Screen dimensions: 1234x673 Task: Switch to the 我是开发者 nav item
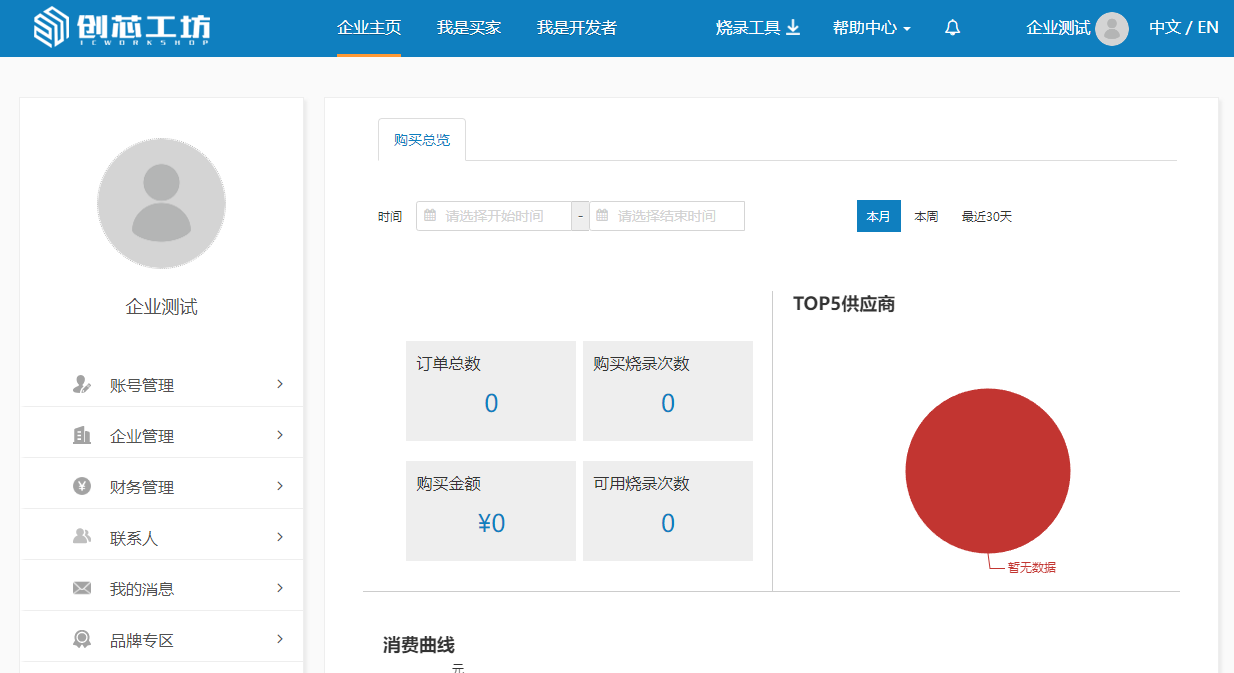point(577,28)
